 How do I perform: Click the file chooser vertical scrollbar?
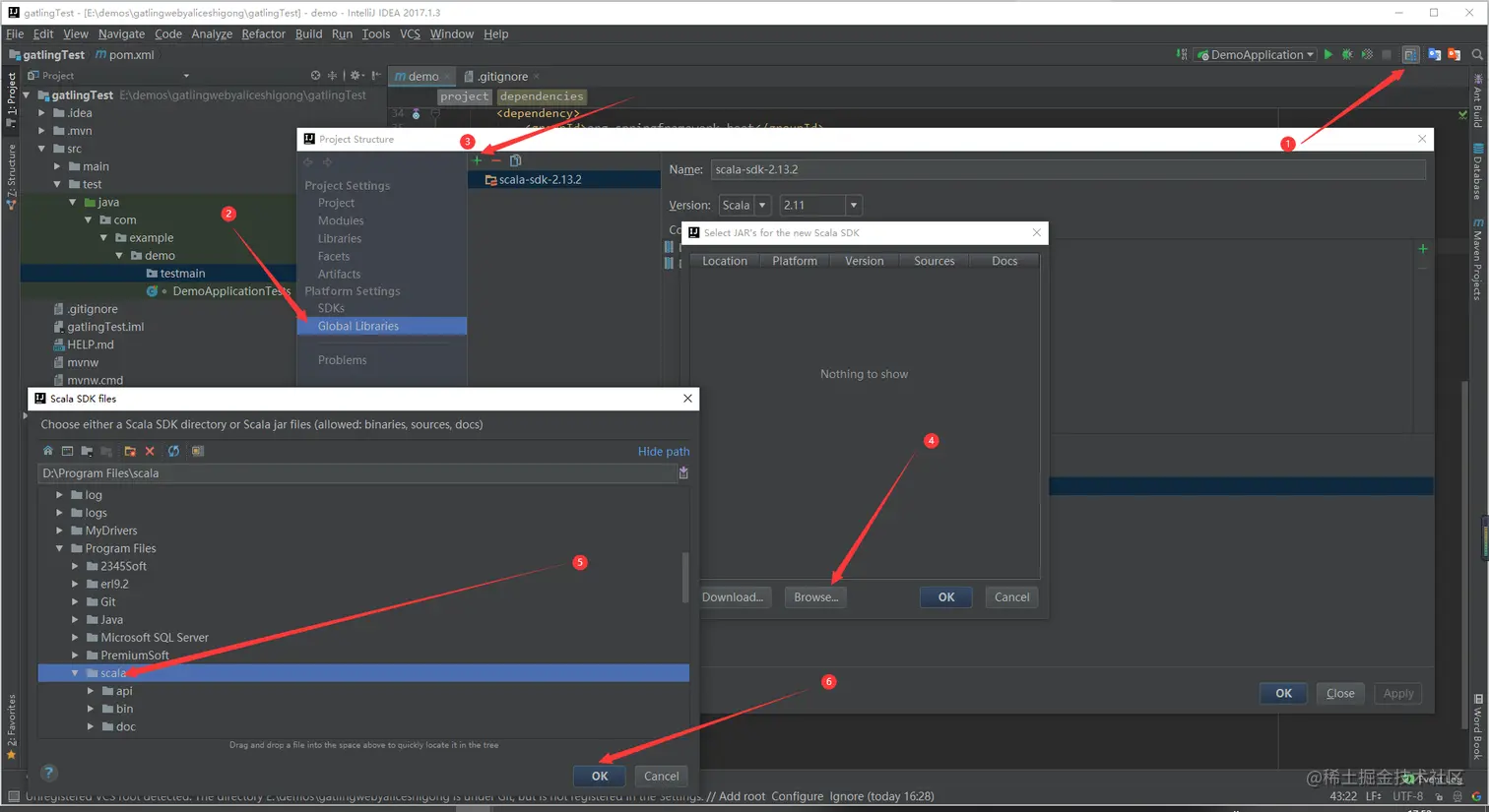[x=684, y=577]
